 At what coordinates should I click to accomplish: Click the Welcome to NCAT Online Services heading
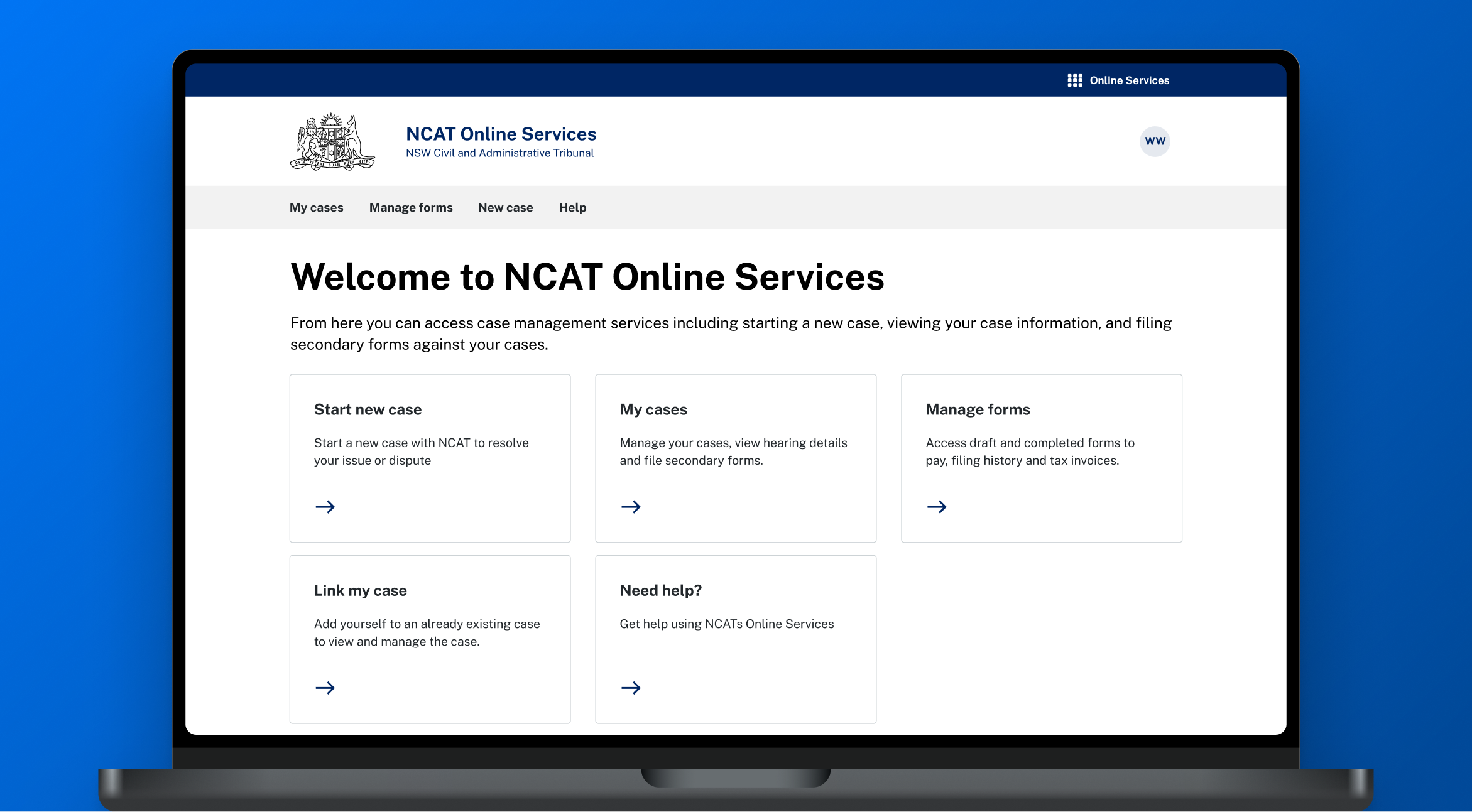(587, 277)
